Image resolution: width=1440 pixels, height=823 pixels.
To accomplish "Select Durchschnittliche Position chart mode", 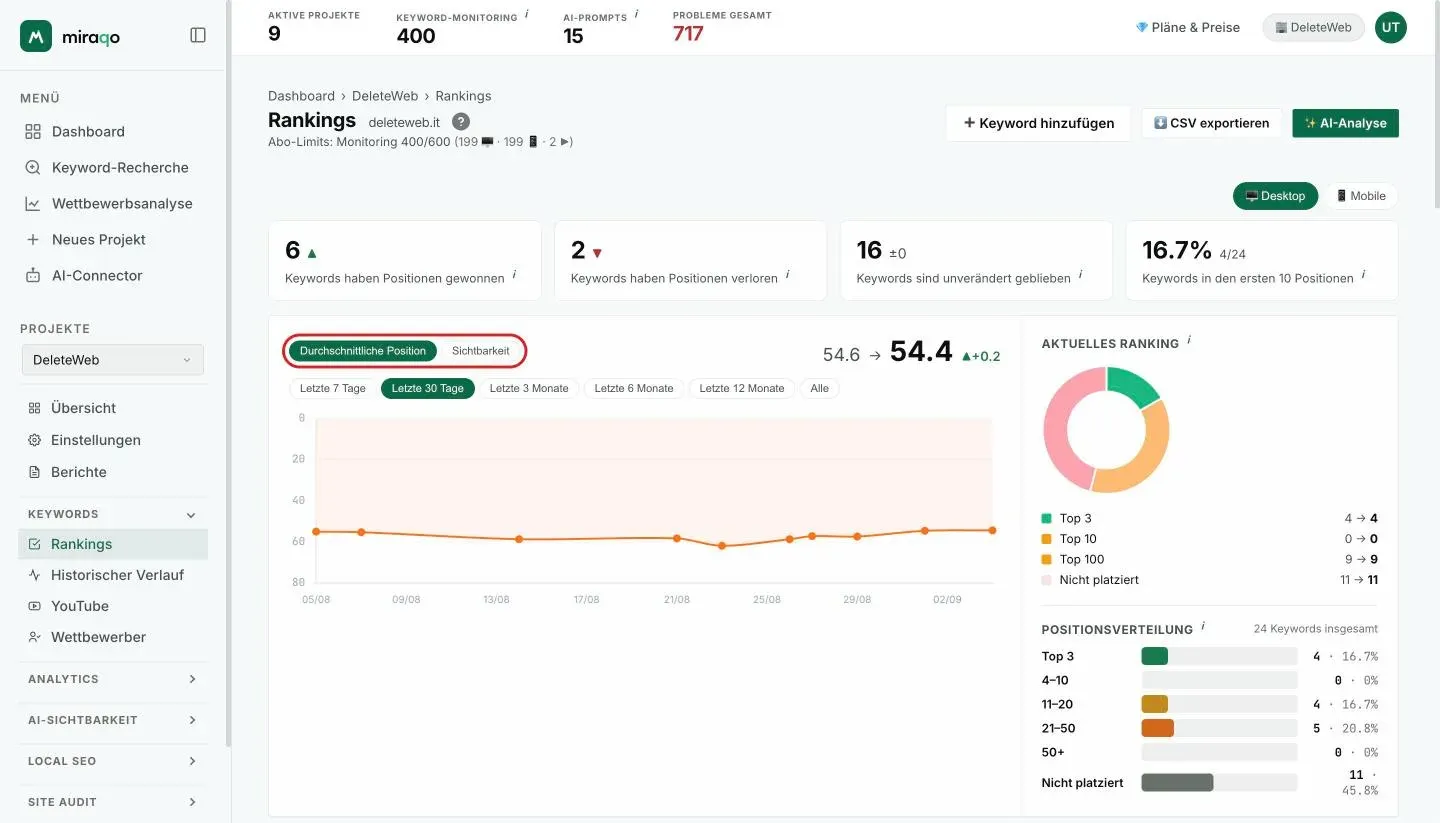I will click(363, 351).
